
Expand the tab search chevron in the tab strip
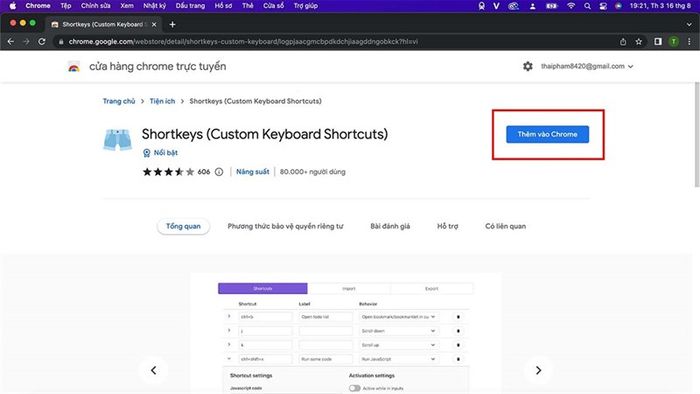[689, 25]
